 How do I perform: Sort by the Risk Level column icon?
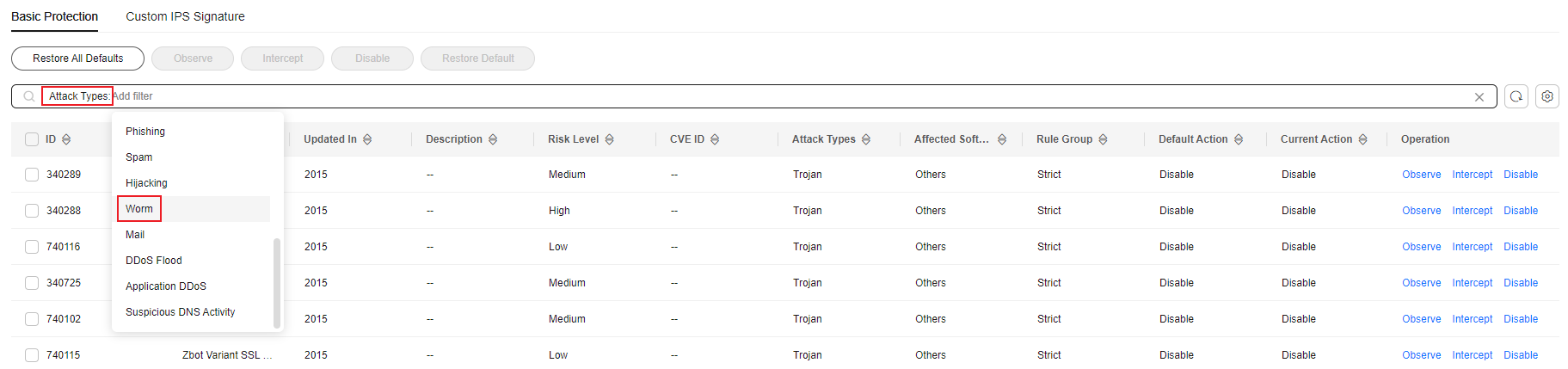pos(609,139)
